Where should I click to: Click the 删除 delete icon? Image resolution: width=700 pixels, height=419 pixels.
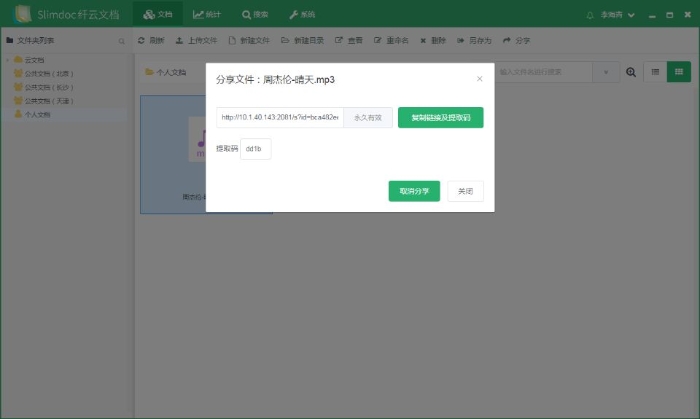(424, 41)
